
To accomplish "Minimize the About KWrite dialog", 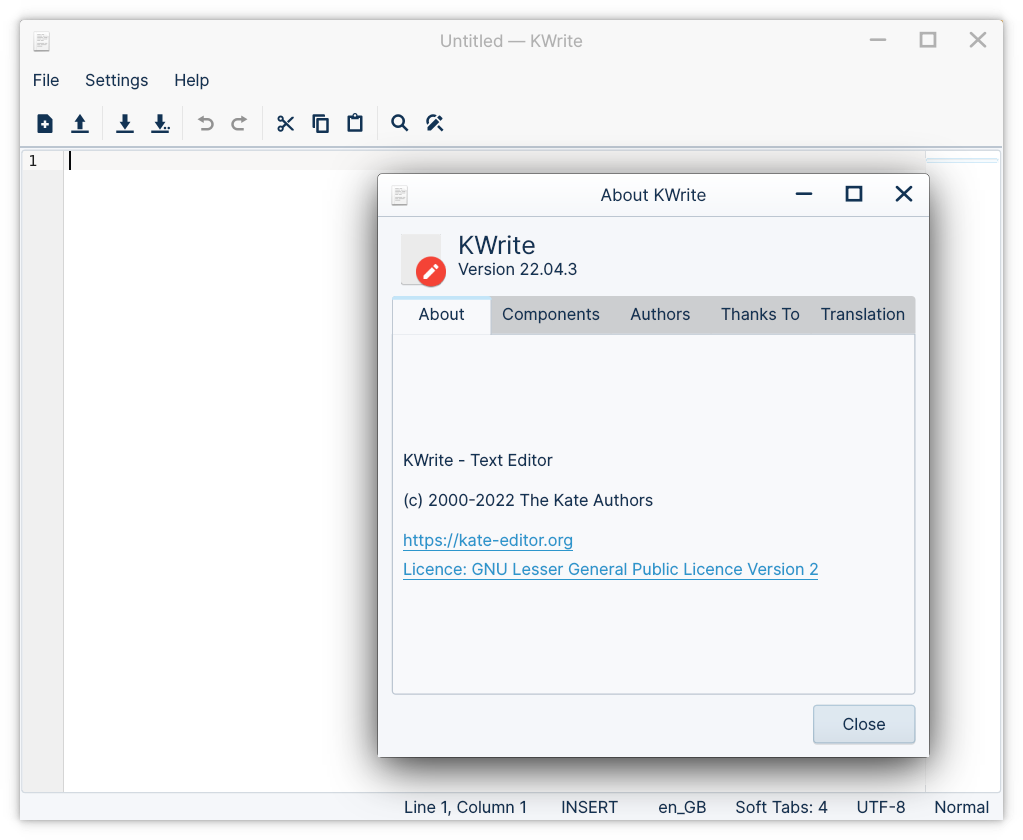I will 804,194.
